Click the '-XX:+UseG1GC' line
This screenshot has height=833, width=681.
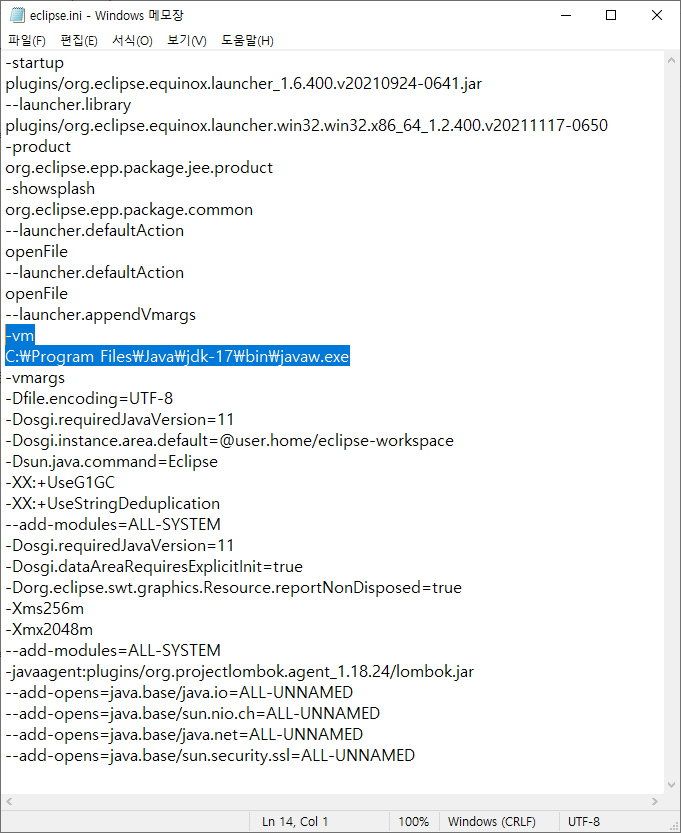[x=60, y=482]
